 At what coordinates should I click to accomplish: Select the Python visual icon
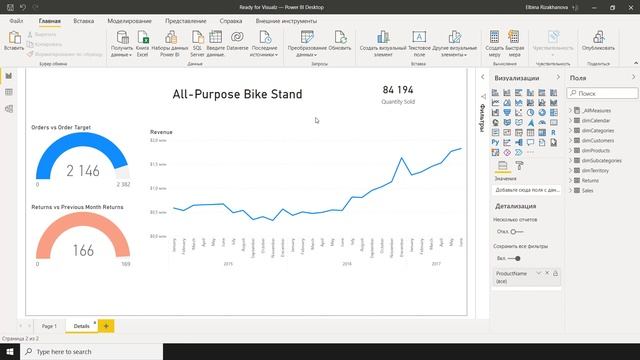[495, 142]
